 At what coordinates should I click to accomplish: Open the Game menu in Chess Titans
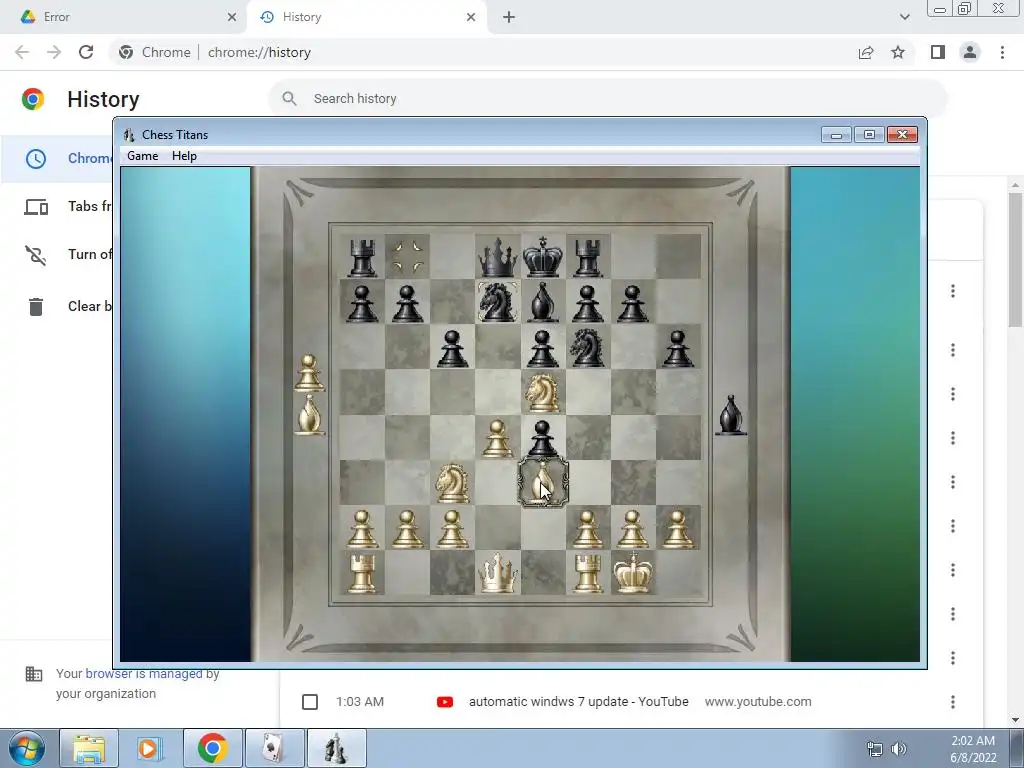pos(142,156)
